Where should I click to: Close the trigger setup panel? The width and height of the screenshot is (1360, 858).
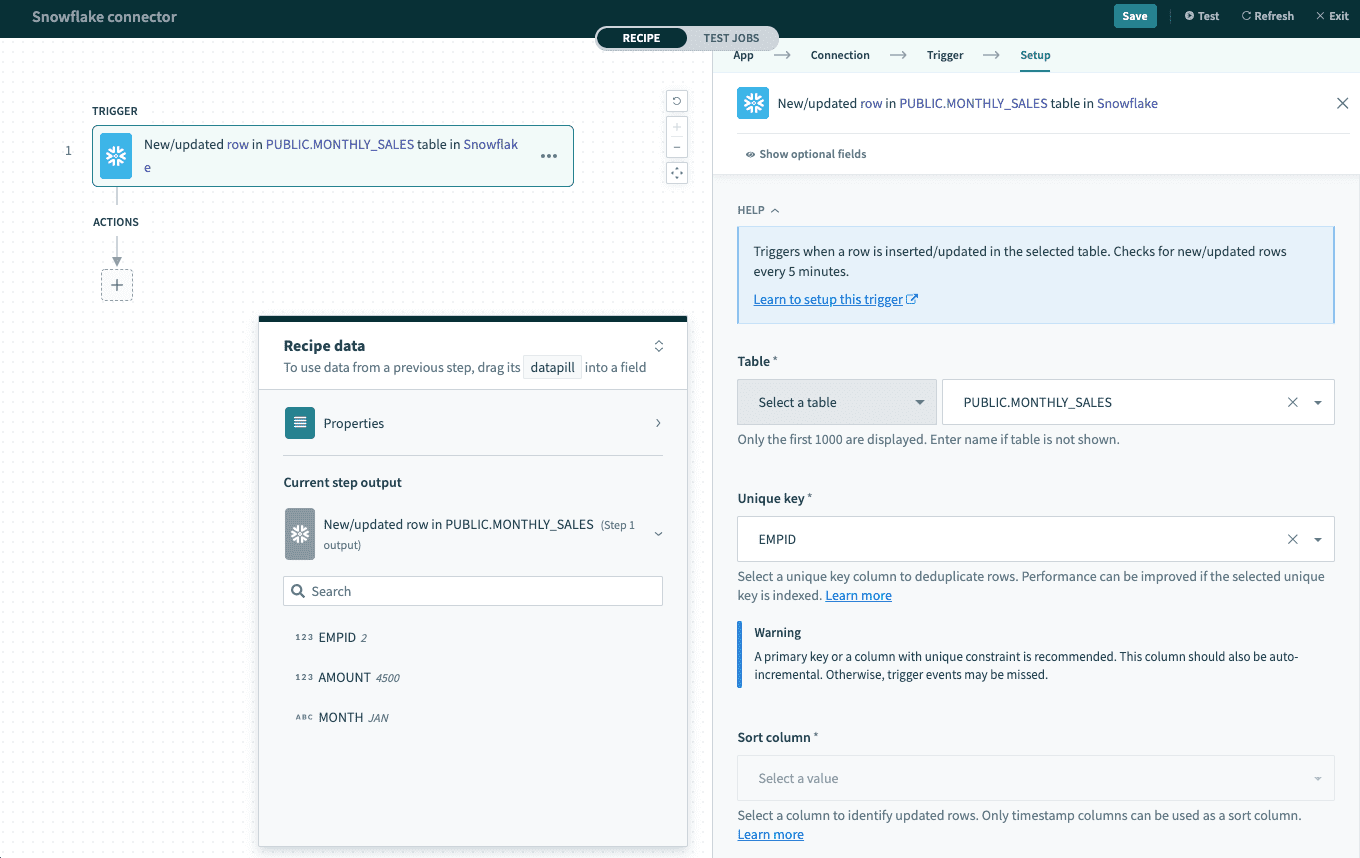point(1342,103)
